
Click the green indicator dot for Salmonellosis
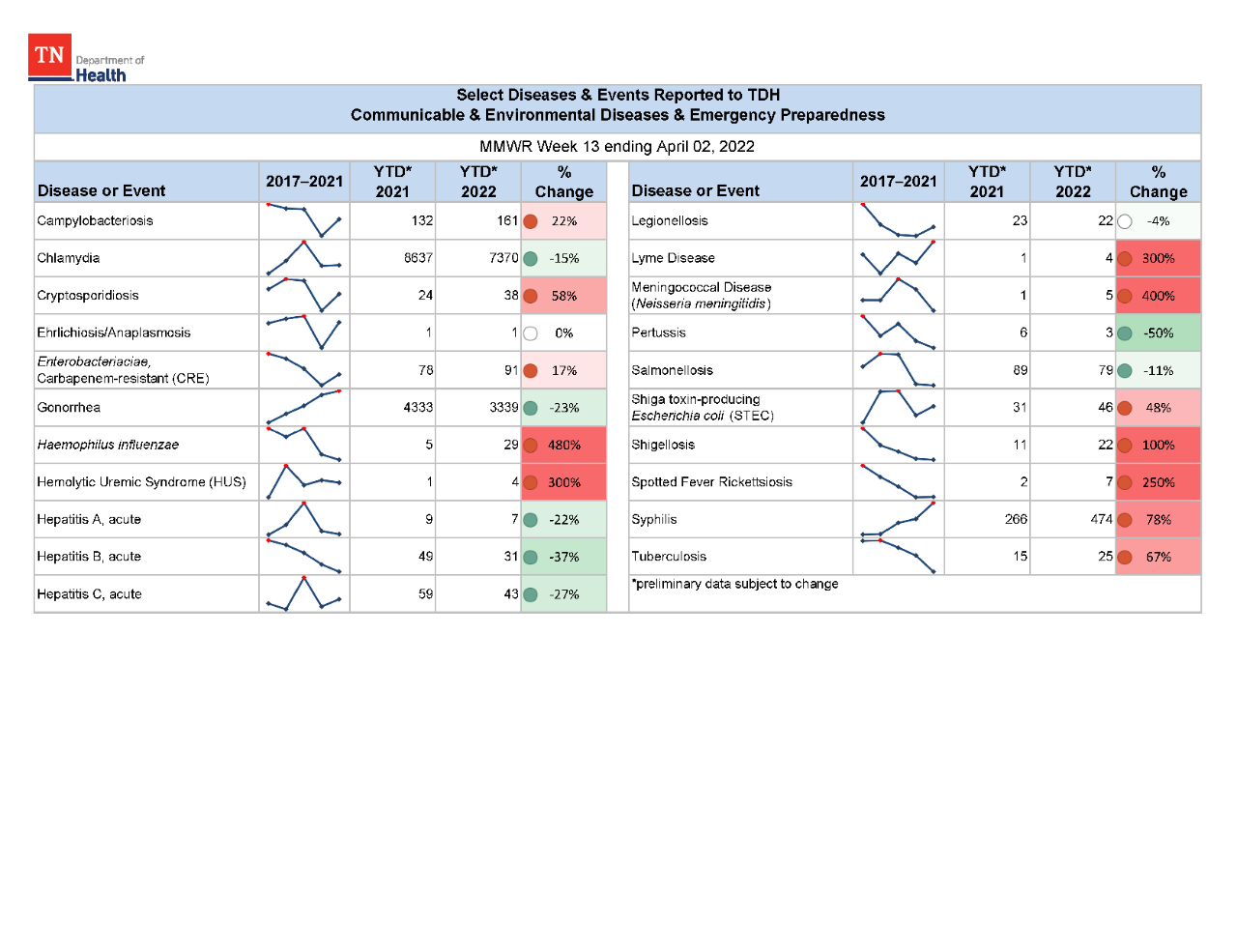tap(1125, 371)
